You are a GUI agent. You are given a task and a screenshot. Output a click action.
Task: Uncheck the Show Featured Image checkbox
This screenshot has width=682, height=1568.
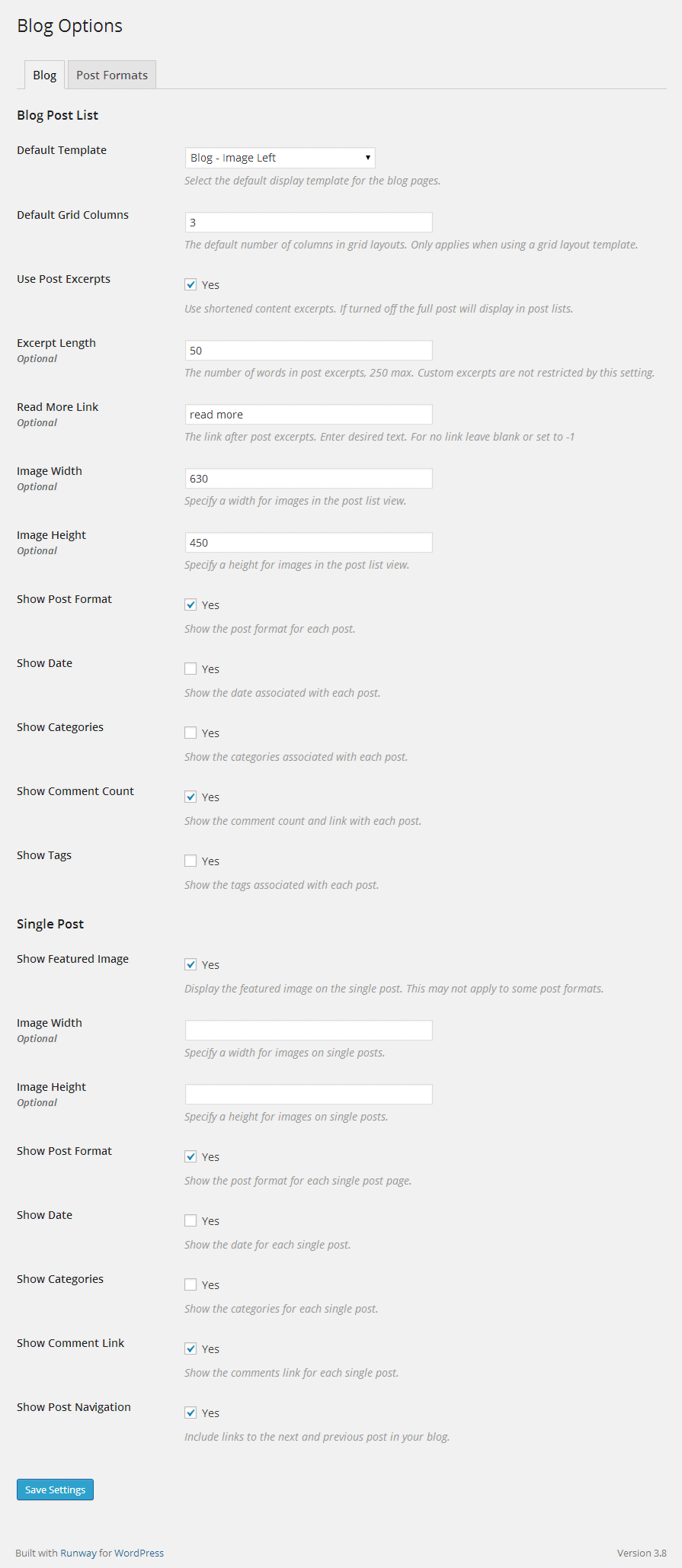click(191, 965)
